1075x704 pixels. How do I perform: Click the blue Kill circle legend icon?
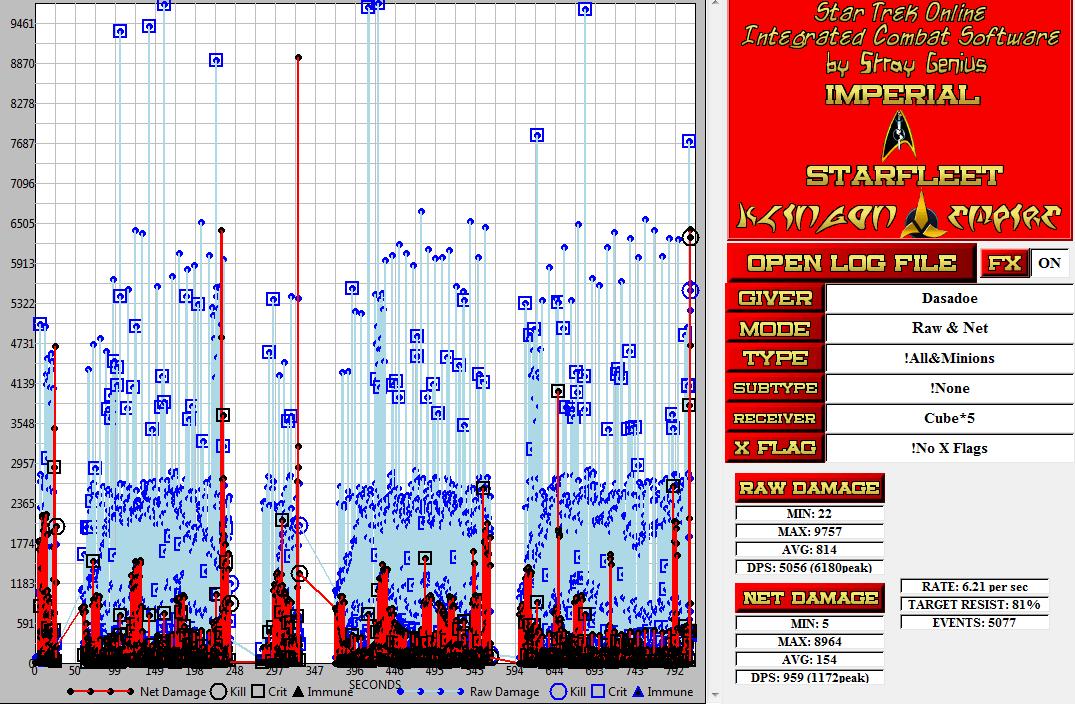coord(559,692)
